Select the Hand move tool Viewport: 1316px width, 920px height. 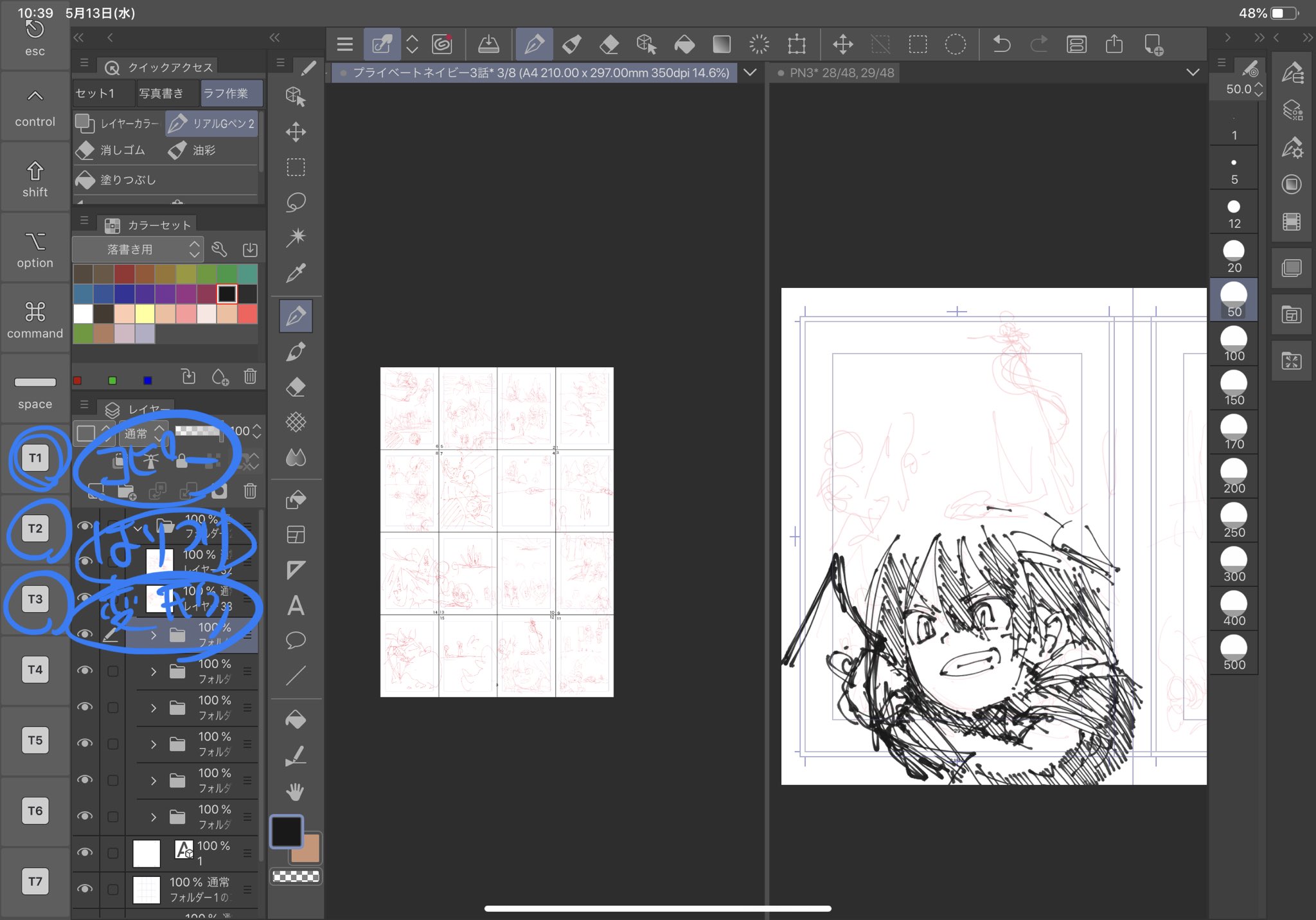tap(296, 791)
